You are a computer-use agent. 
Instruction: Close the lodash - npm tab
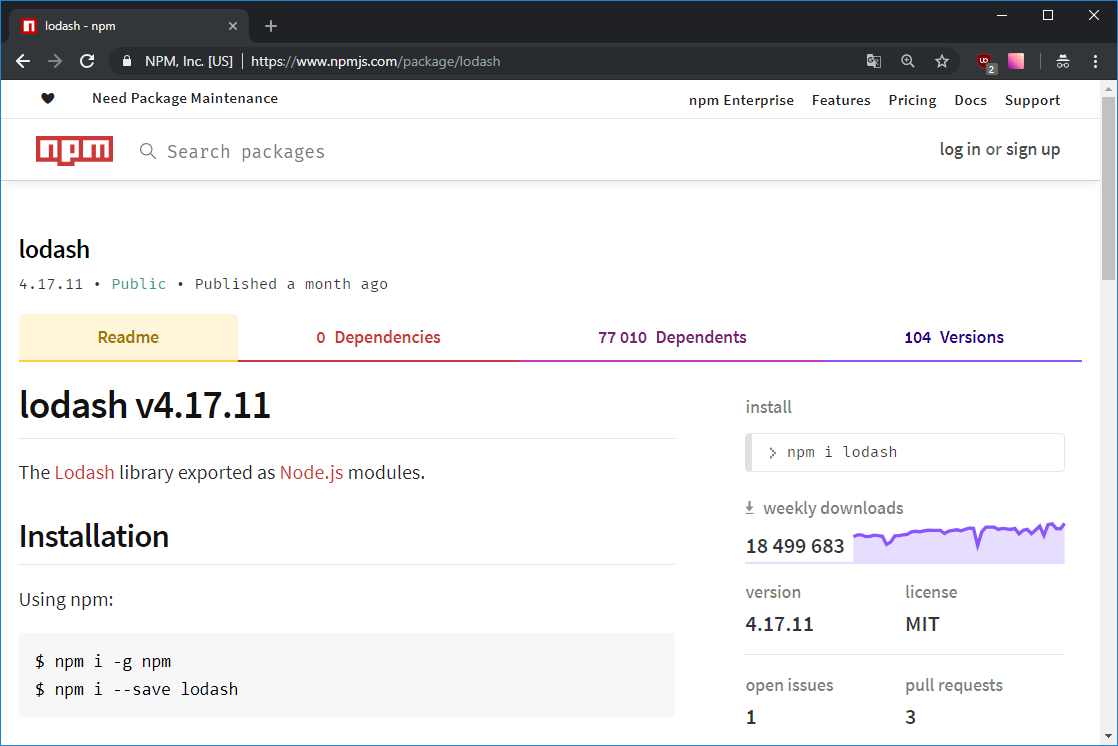pyautogui.click(x=232, y=26)
